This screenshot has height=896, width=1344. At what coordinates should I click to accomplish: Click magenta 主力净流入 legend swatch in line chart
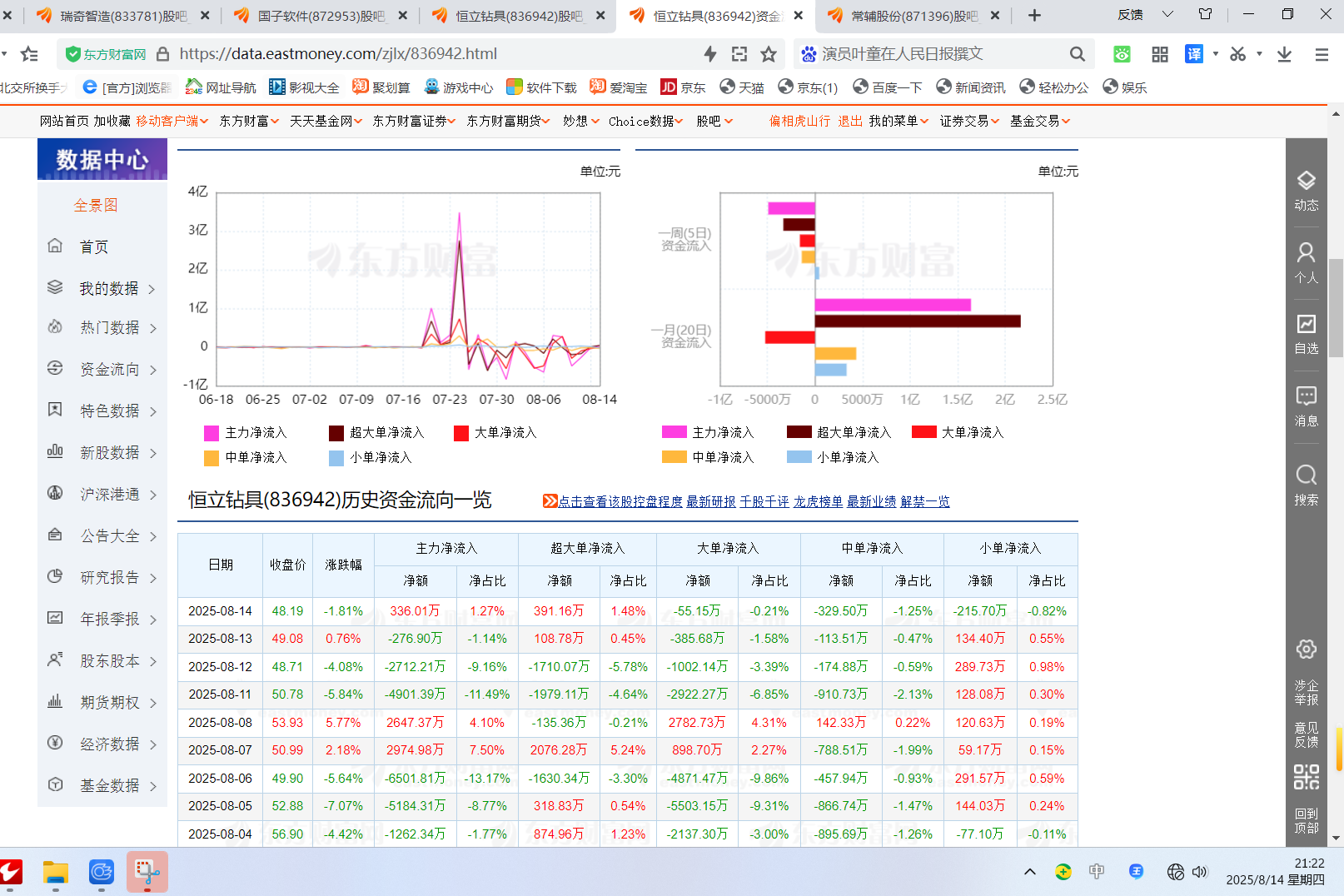coord(212,433)
